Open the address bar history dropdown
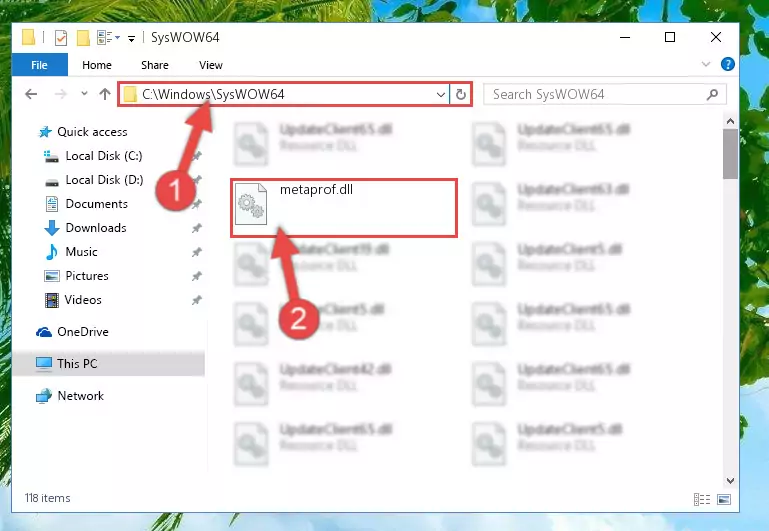 pyautogui.click(x=440, y=94)
